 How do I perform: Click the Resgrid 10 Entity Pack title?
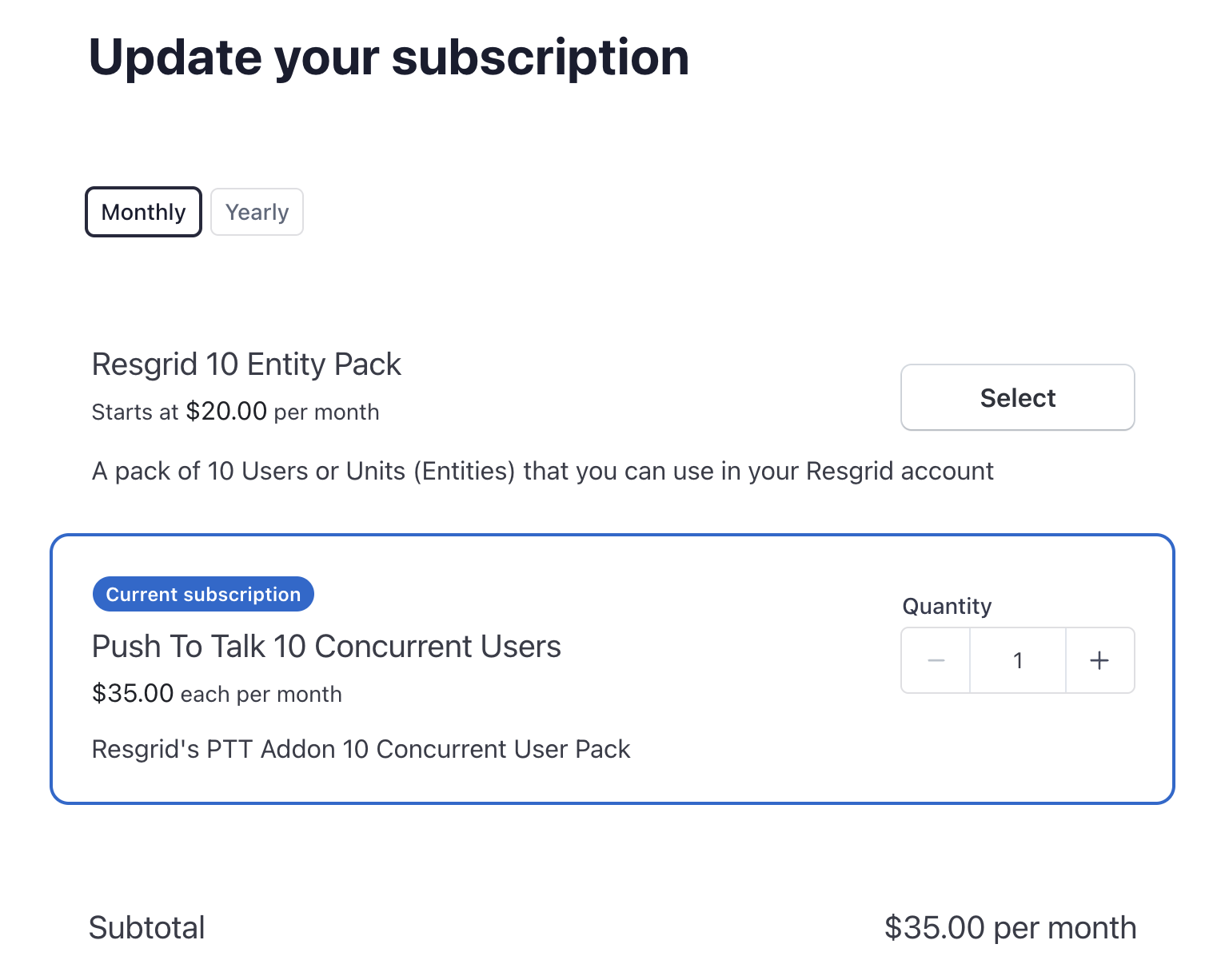(246, 364)
